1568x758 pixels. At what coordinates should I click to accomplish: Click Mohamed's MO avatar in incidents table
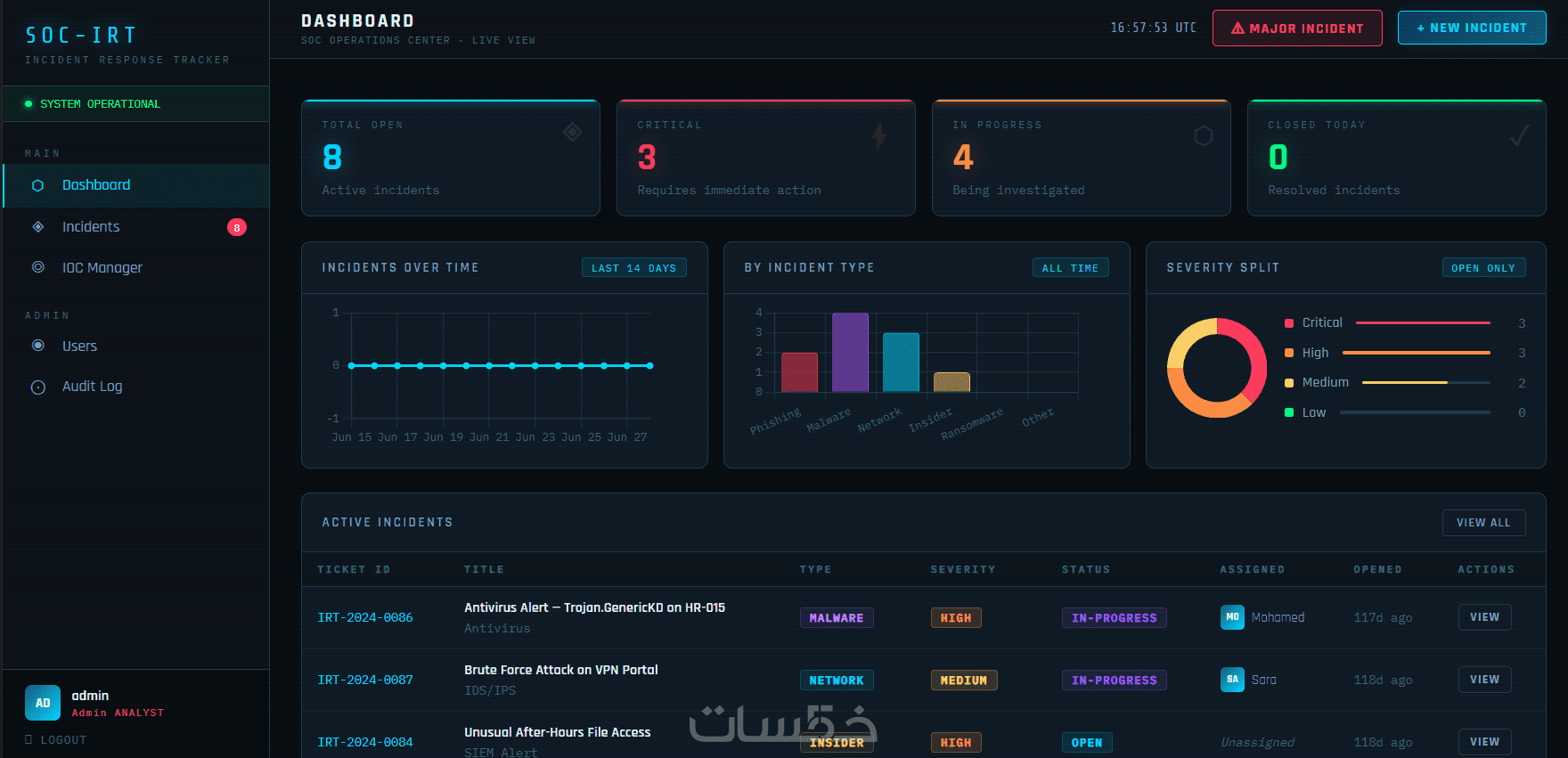tap(1232, 617)
